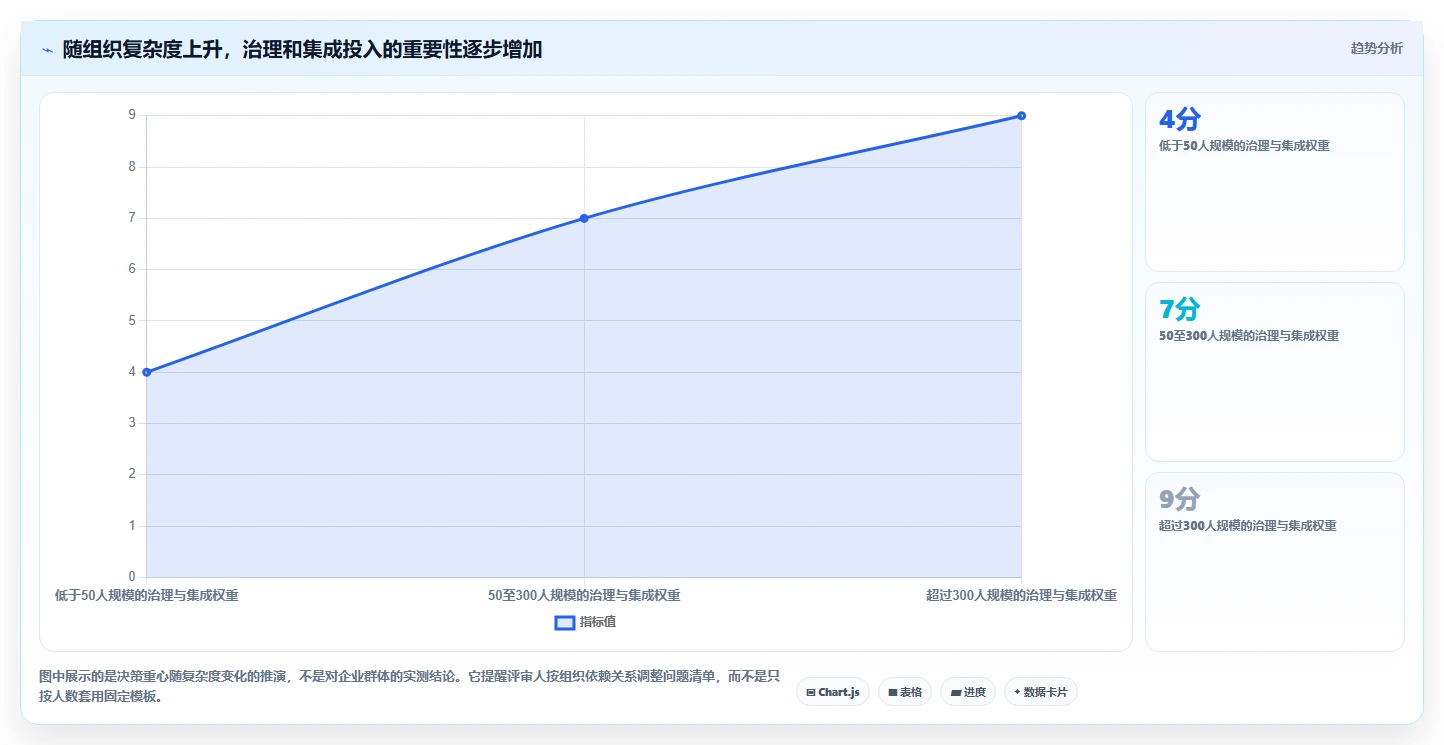Click the 4分 data card value

point(1179,120)
